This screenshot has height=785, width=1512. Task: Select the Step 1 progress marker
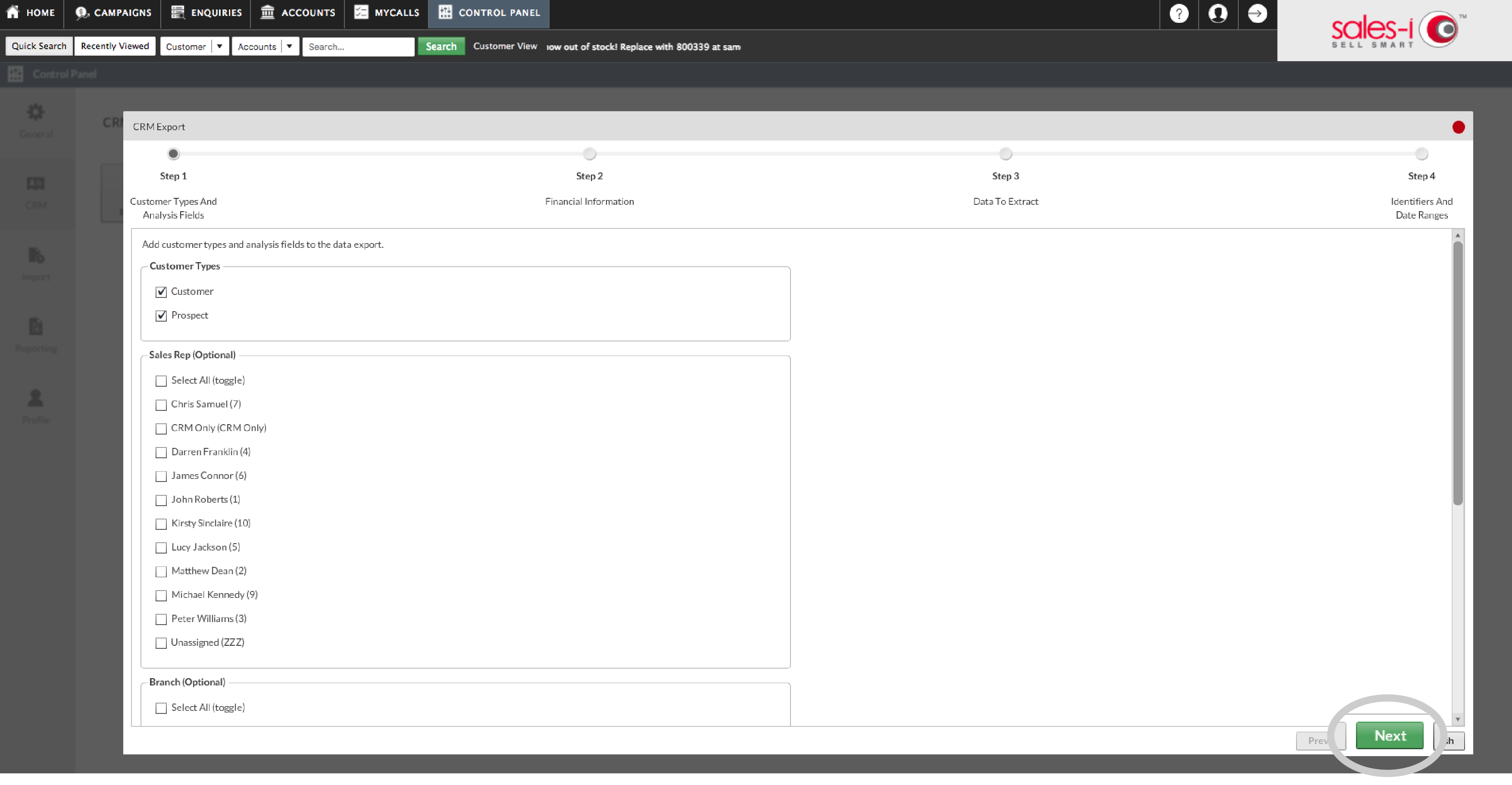pyautogui.click(x=173, y=154)
